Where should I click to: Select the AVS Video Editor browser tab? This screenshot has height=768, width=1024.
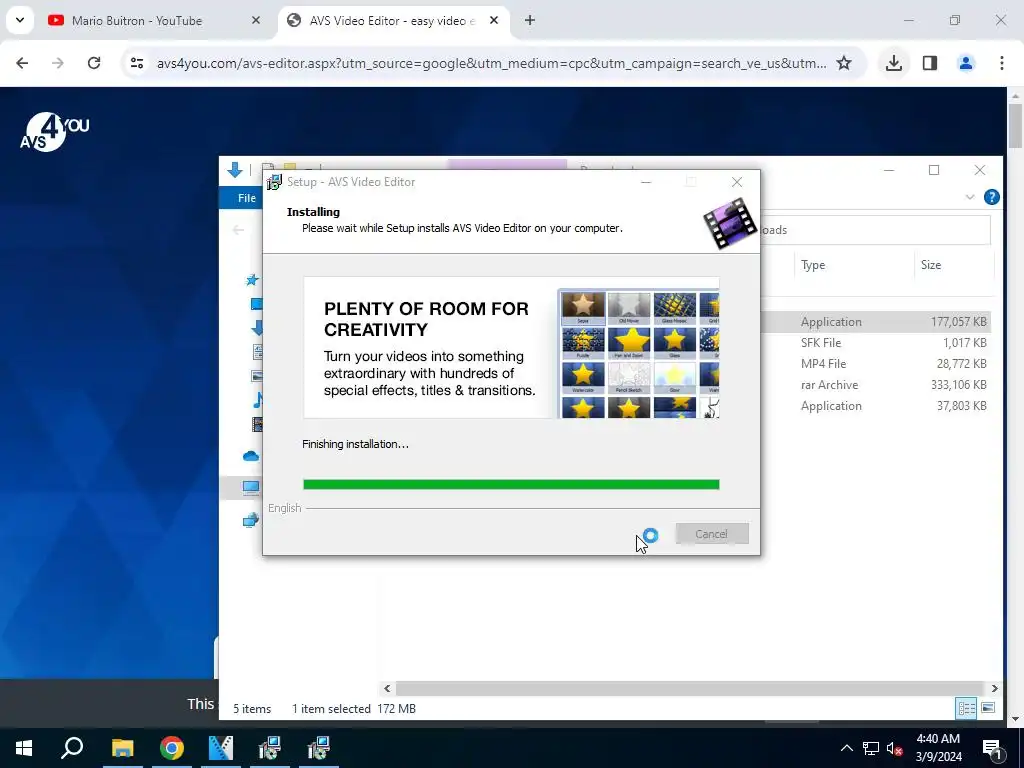pos(392,21)
